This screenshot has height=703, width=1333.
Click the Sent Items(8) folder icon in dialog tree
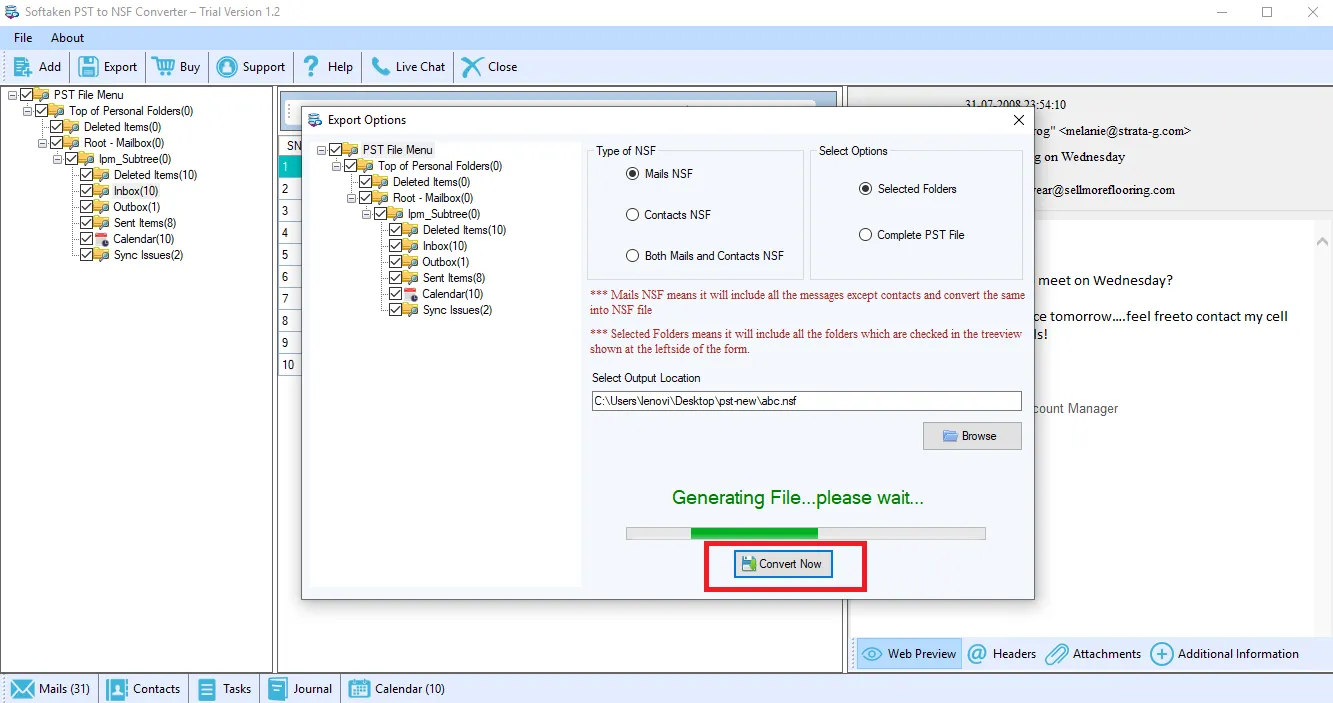point(411,278)
